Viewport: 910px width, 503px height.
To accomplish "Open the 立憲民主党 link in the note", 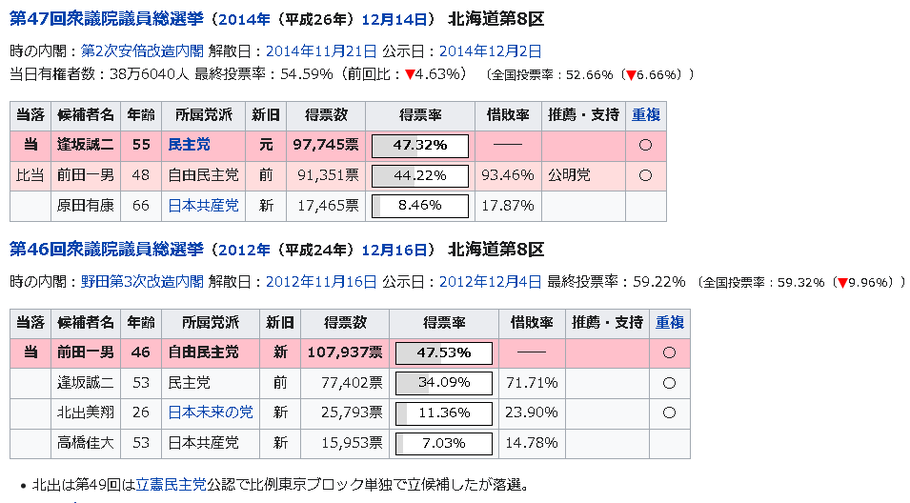I will (x=171, y=484).
